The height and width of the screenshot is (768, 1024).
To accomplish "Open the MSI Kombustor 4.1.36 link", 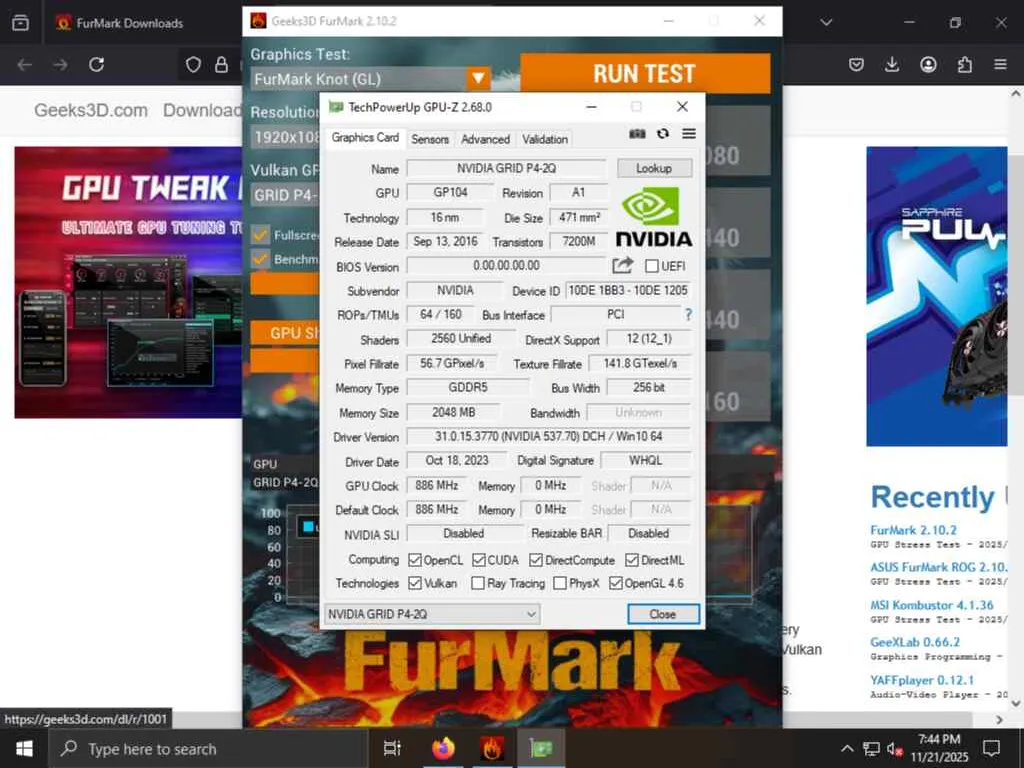I will pyautogui.click(x=931, y=605).
